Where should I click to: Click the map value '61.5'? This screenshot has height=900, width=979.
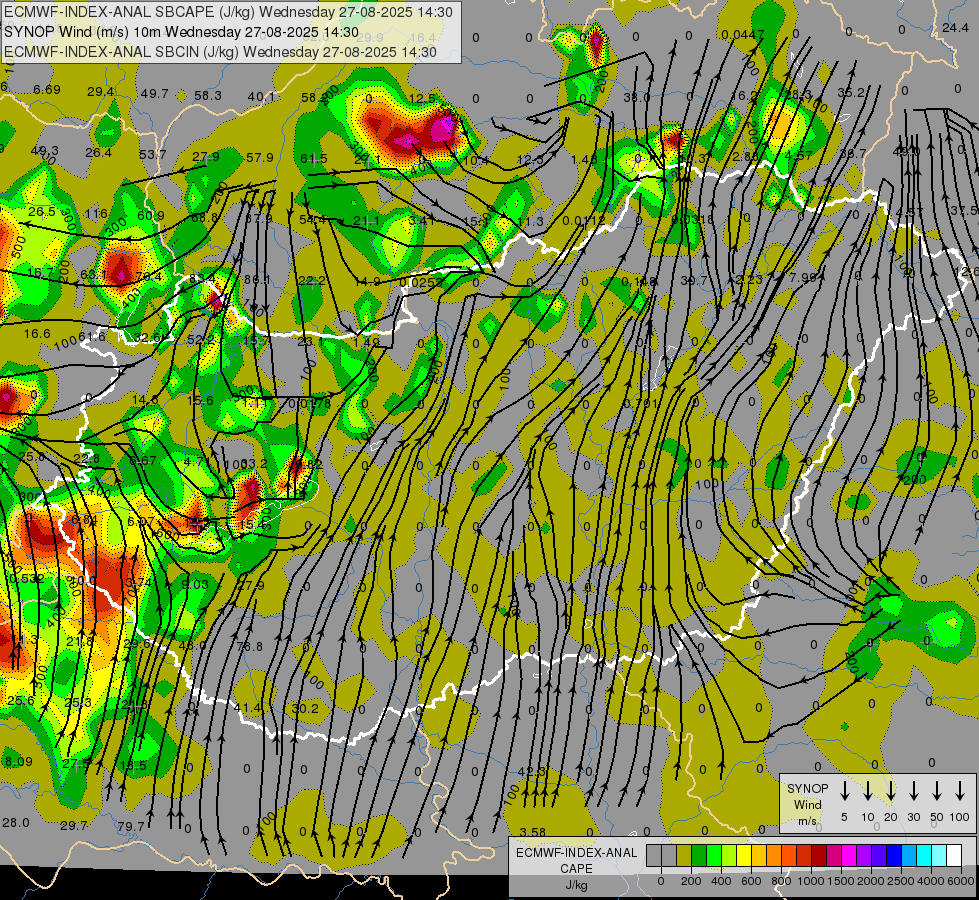coord(313,159)
